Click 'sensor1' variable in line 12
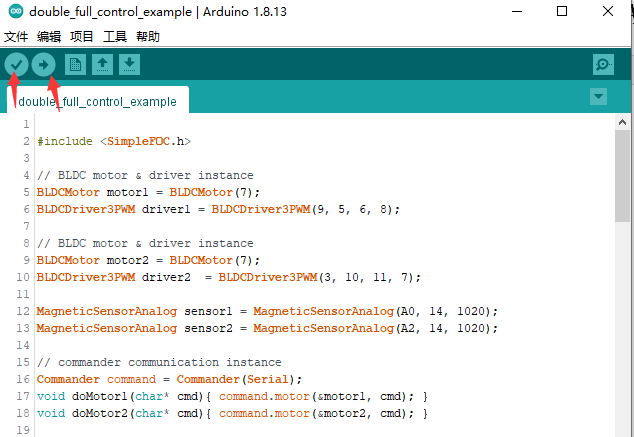The width and height of the screenshot is (634, 437). tap(208, 311)
